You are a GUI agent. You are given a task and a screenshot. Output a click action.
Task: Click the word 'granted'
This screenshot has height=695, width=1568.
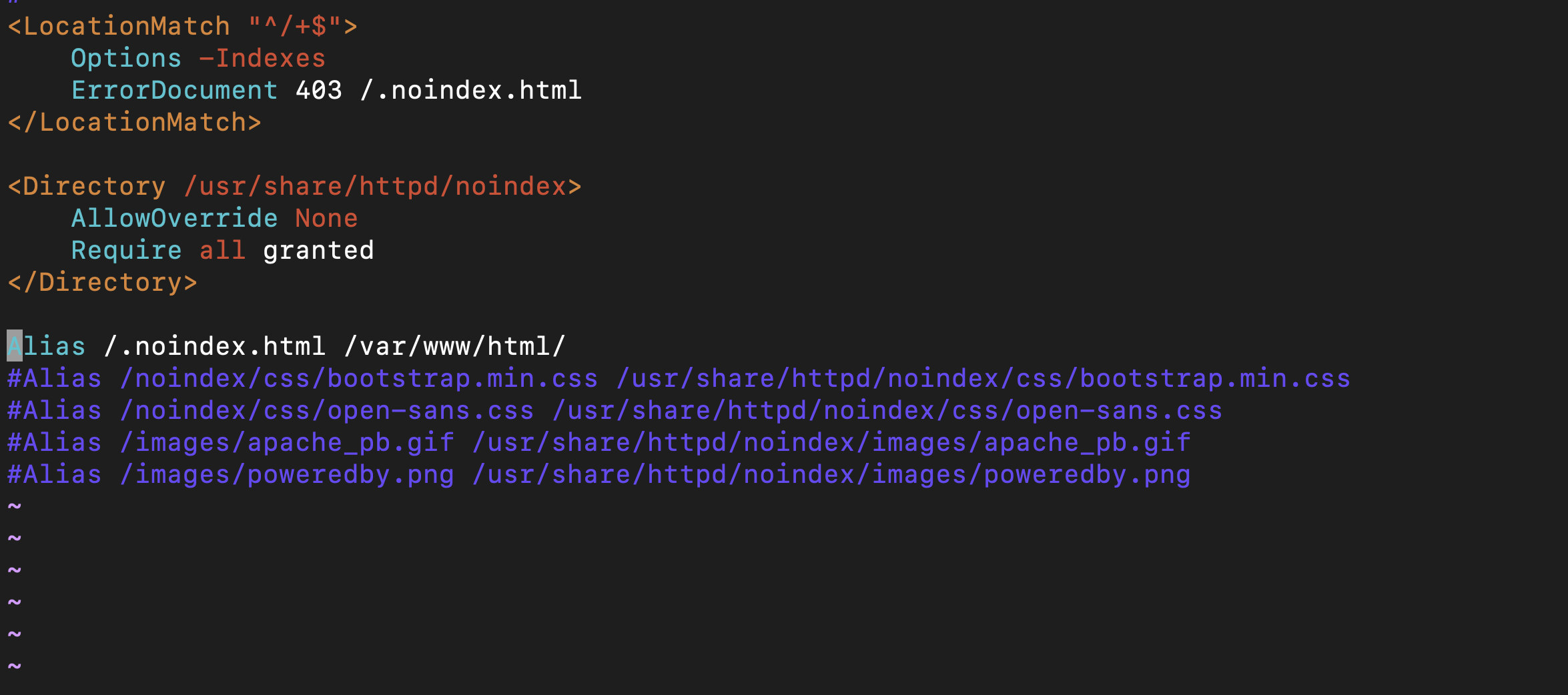318,251
